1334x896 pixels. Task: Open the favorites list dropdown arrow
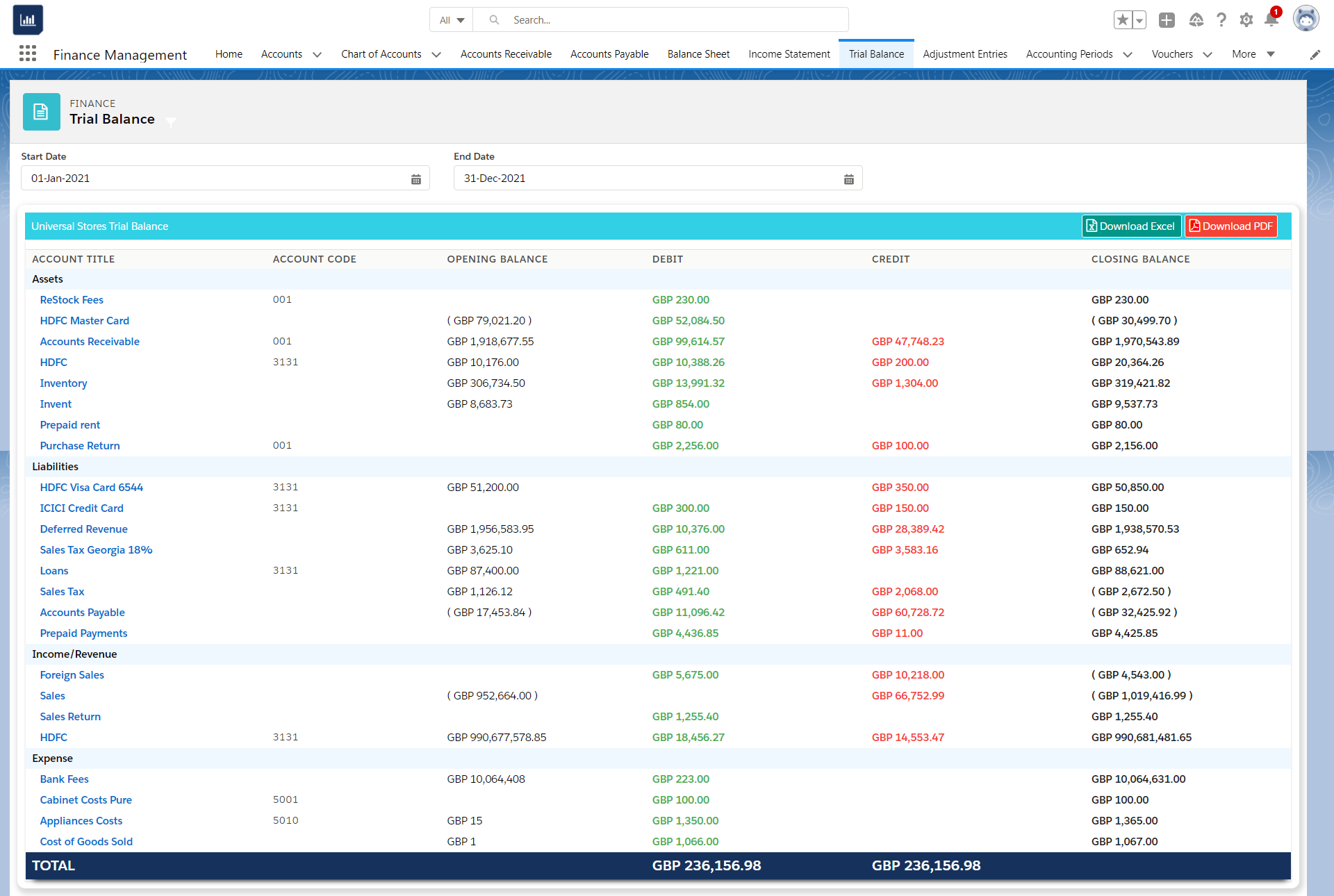(1139, 20)
